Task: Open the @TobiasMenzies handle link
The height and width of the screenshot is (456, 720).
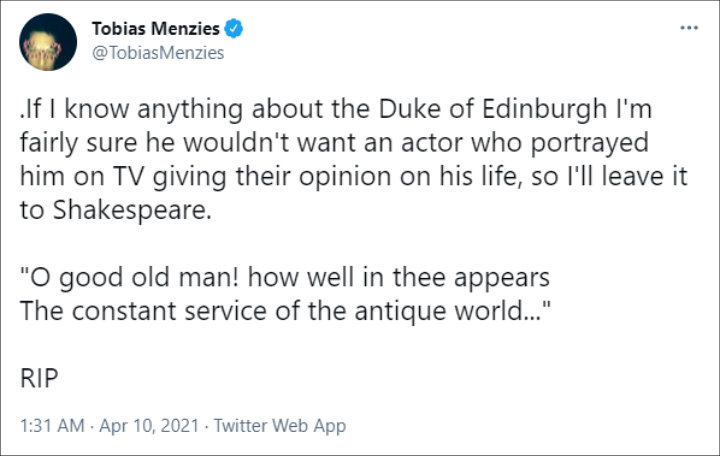Action: tap(158, 53)
